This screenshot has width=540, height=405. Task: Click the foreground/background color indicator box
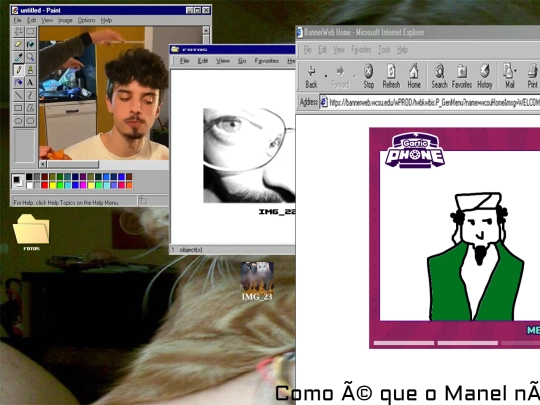click(18, 181)
